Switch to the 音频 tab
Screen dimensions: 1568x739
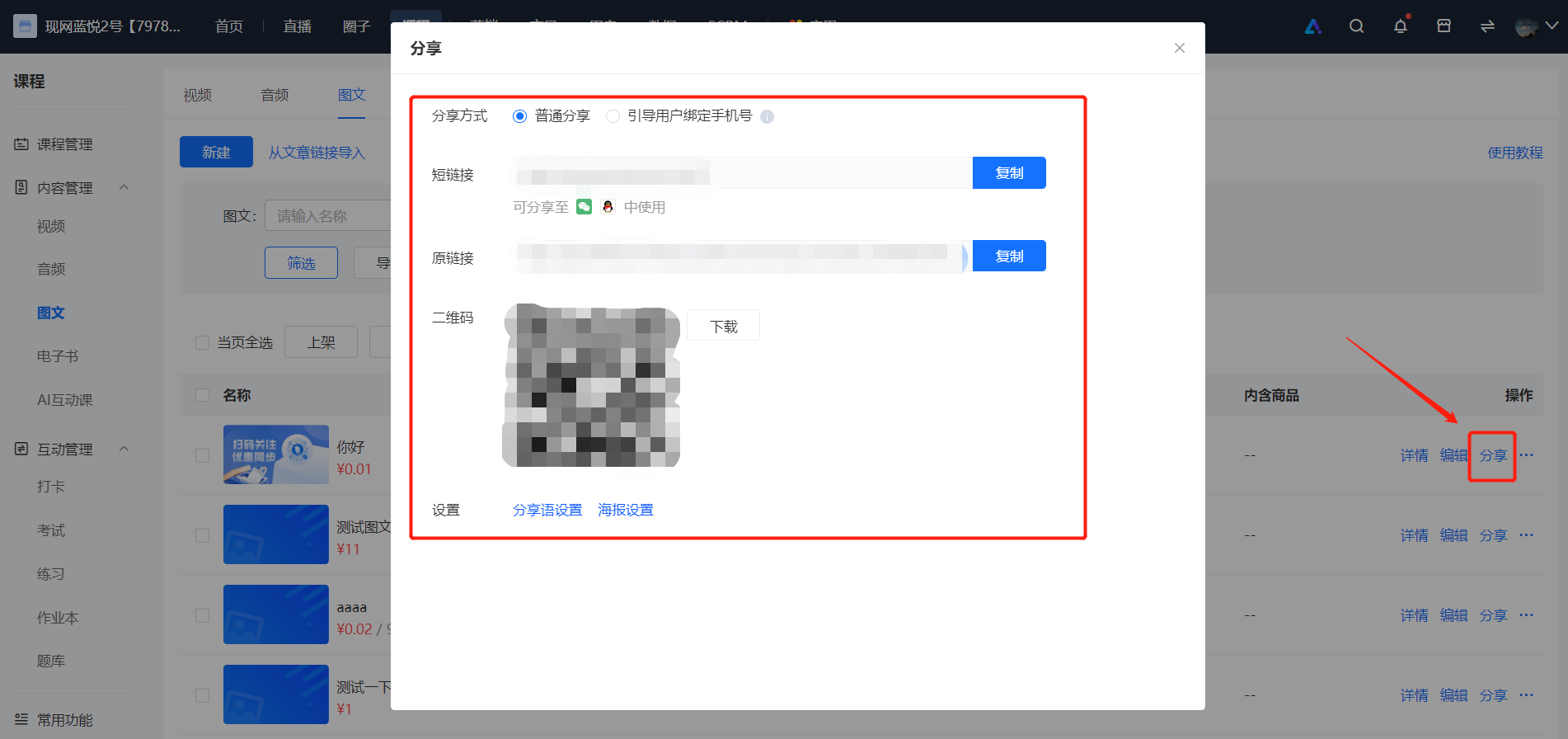(275, 95)
